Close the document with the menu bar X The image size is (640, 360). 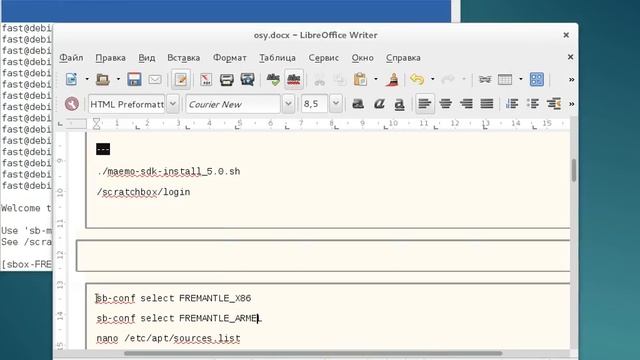570,57
